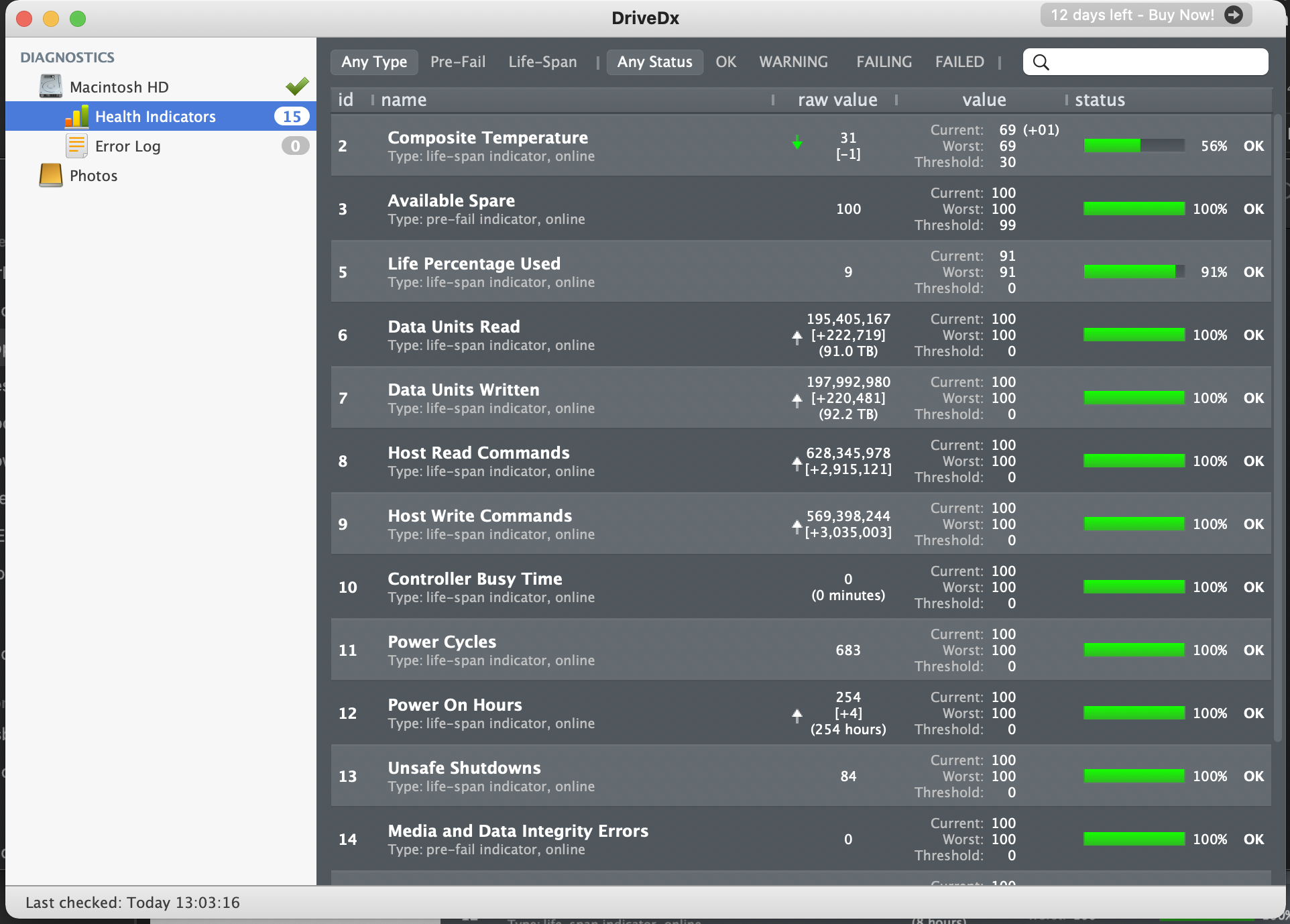Click up arrow next to Data Units Read
Image resolution: width=1290 pixels, height=924 pixels.
click(797, 337)
